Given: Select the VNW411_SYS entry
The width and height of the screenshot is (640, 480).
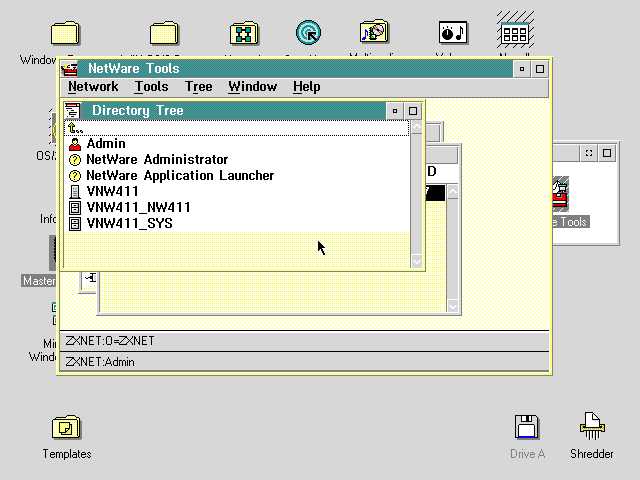Looking at the screenshot, I should (129, 223).
